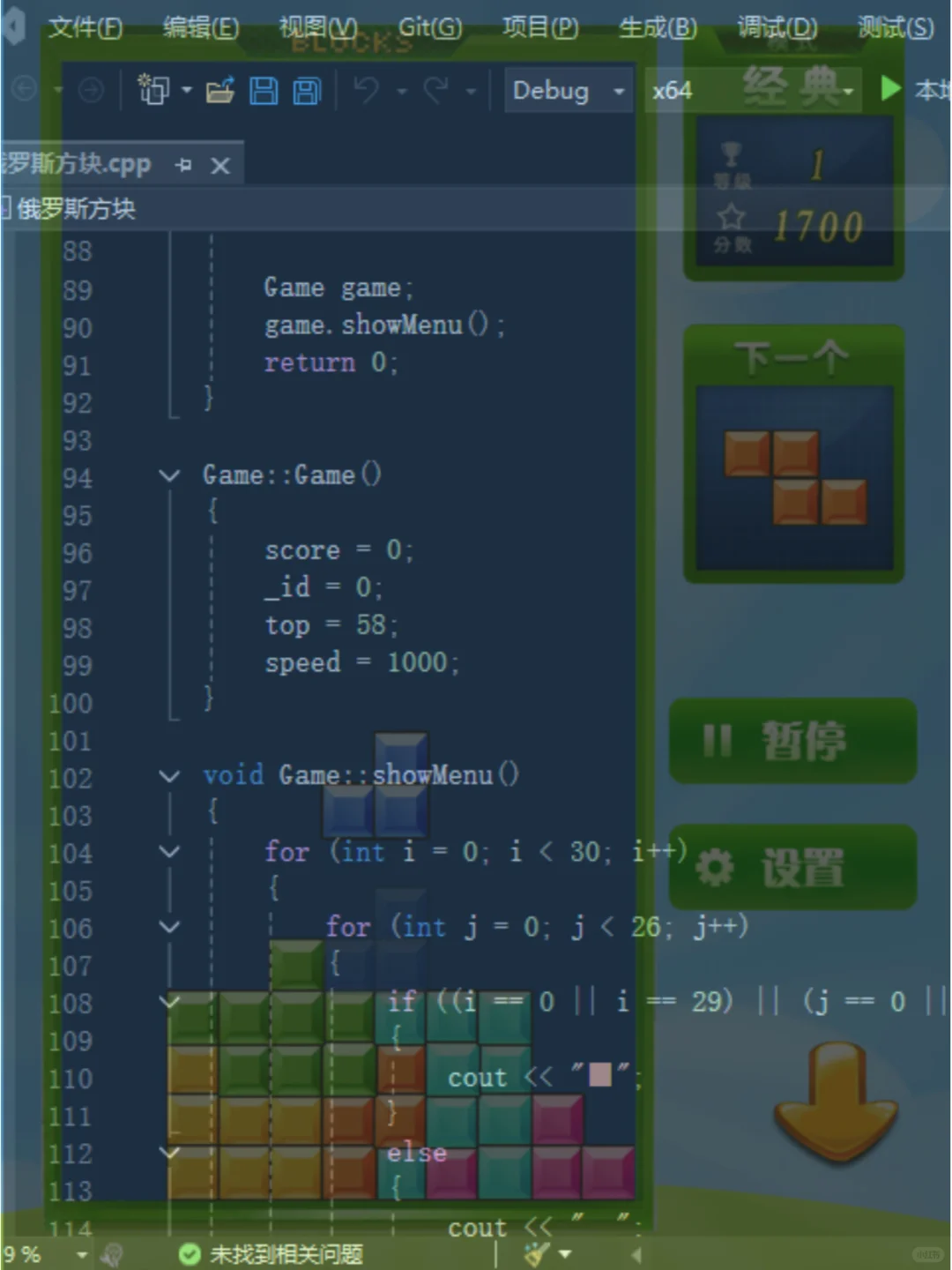The width and height of the screenshot is (952, 1270).
Task: Click on "return 0;" line
Action: point(331,362)
